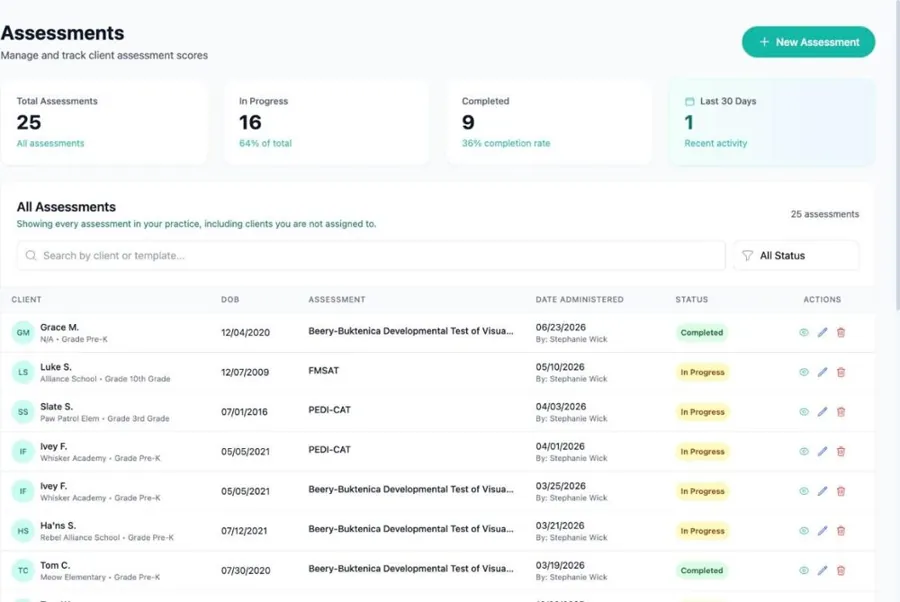Click the STATUS column header

point(692,300)
